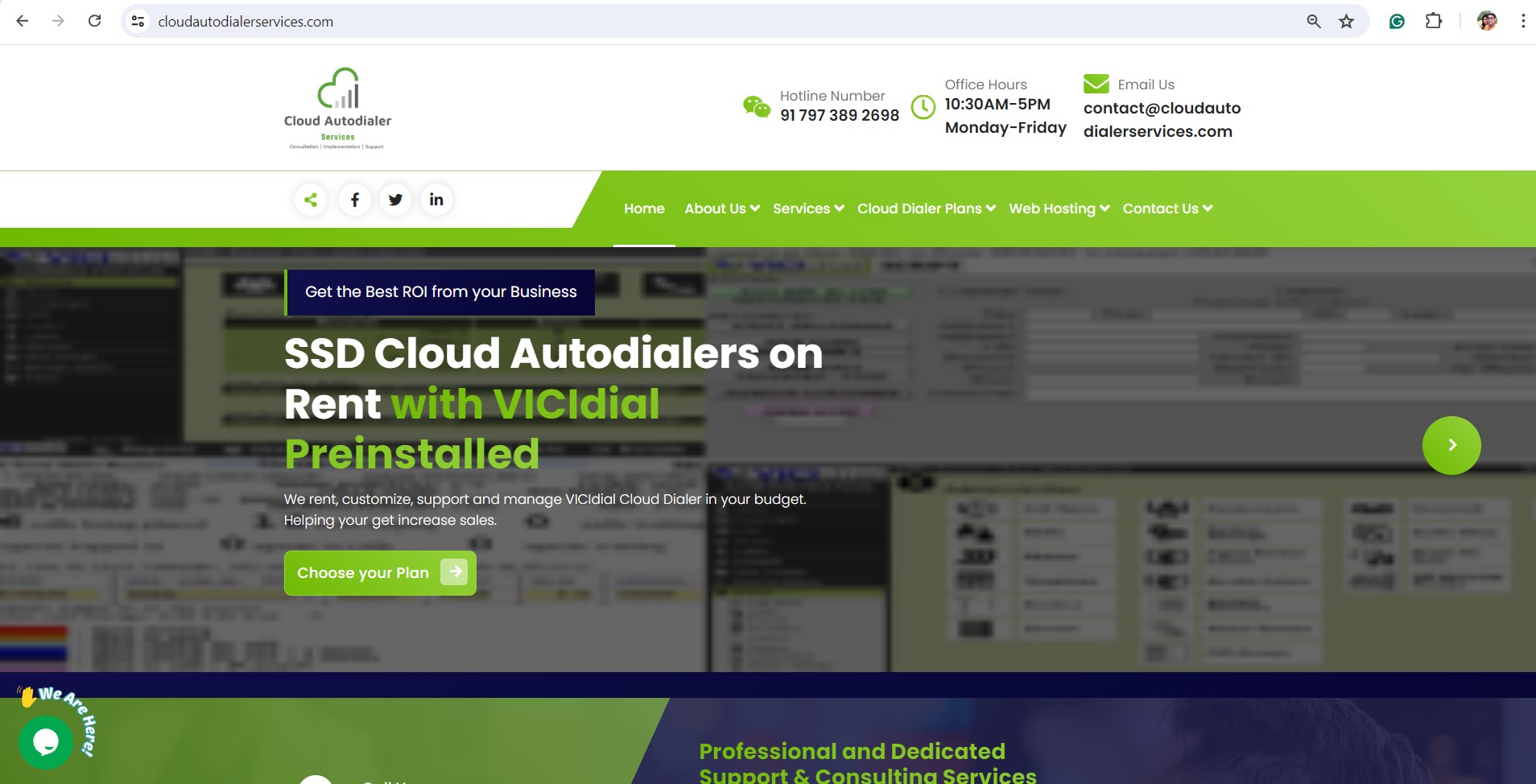
Task: Open the LinkedIn social icon
Action: 436,200
